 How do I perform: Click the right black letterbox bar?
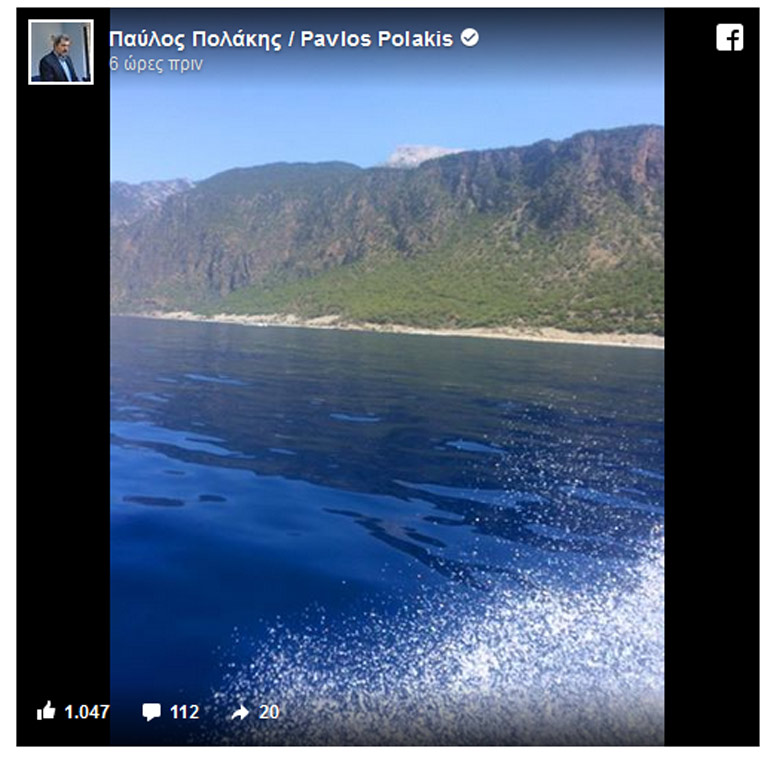point(711,400)
